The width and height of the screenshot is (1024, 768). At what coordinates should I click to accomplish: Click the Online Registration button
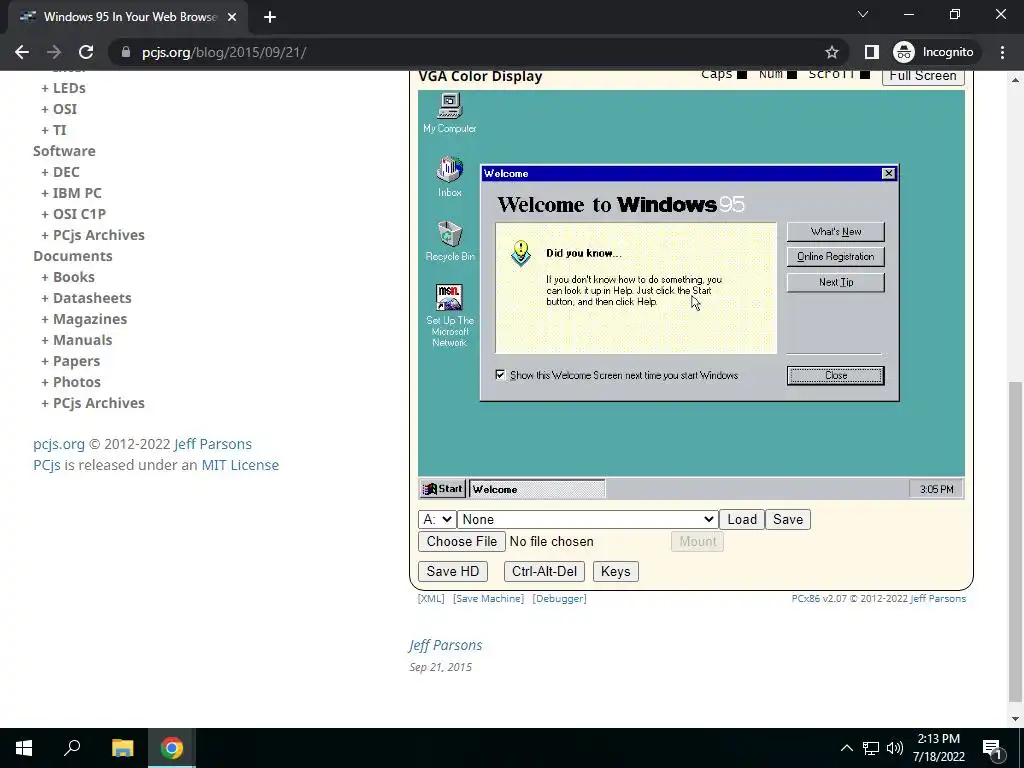835,257
